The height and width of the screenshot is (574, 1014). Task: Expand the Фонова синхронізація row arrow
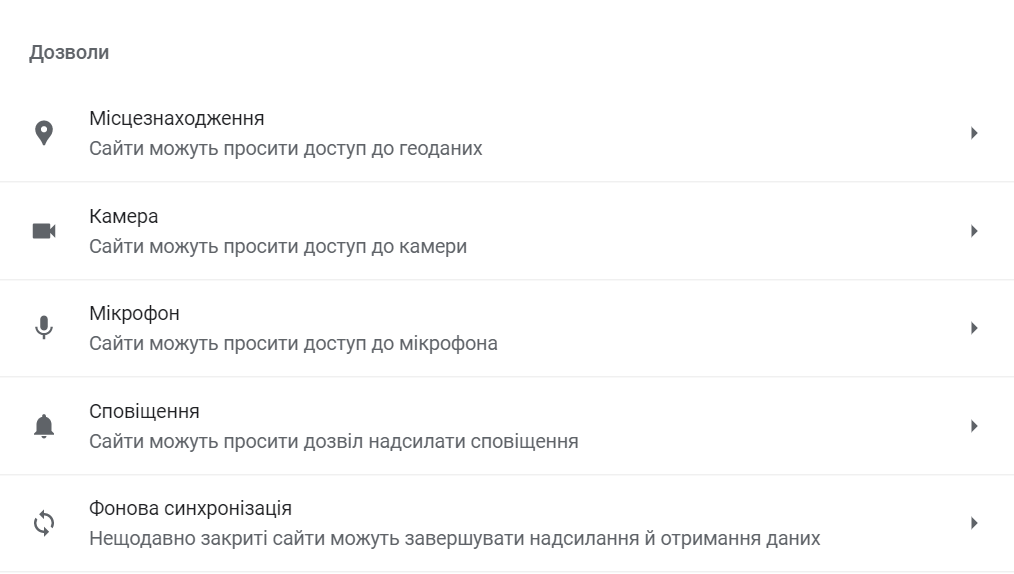pyautogui.click(x=974, y=523)
